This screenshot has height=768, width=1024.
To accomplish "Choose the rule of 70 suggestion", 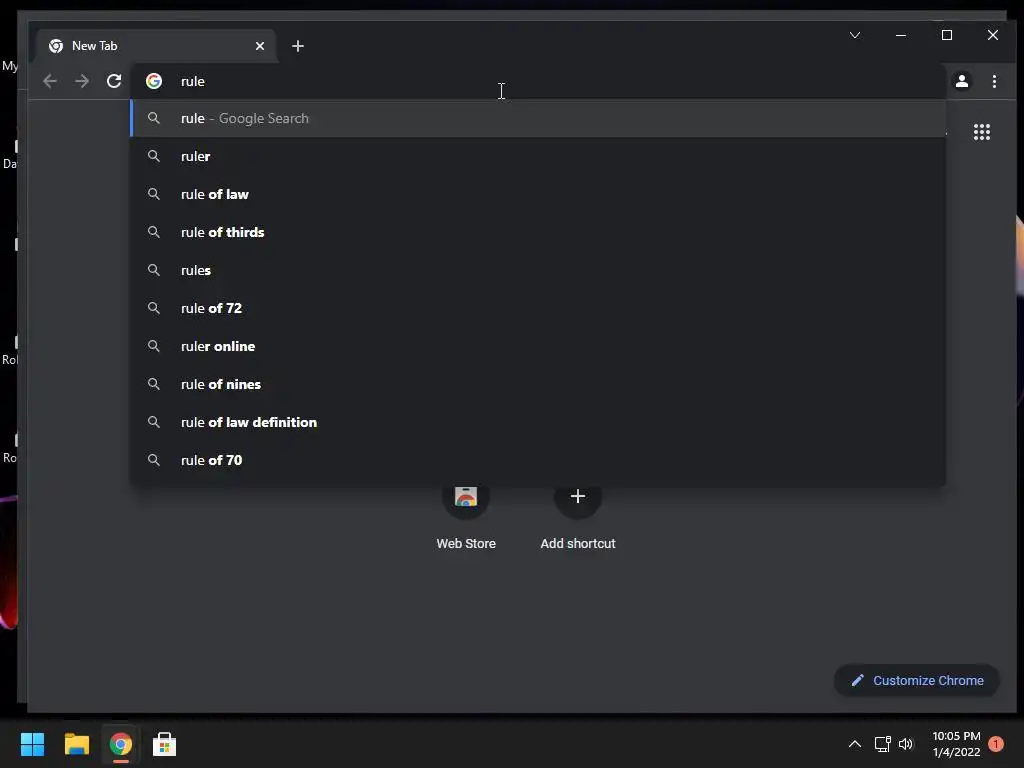I will tap(538, 460).
